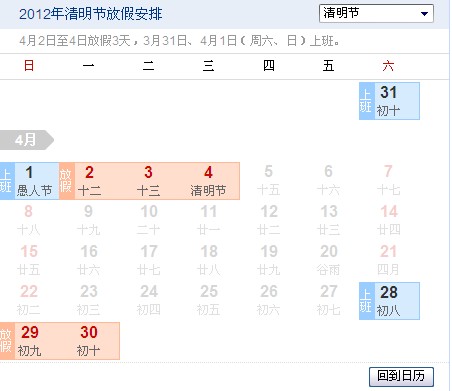
Task: Click the 放假 tag beside April 2
Action: 67,181
